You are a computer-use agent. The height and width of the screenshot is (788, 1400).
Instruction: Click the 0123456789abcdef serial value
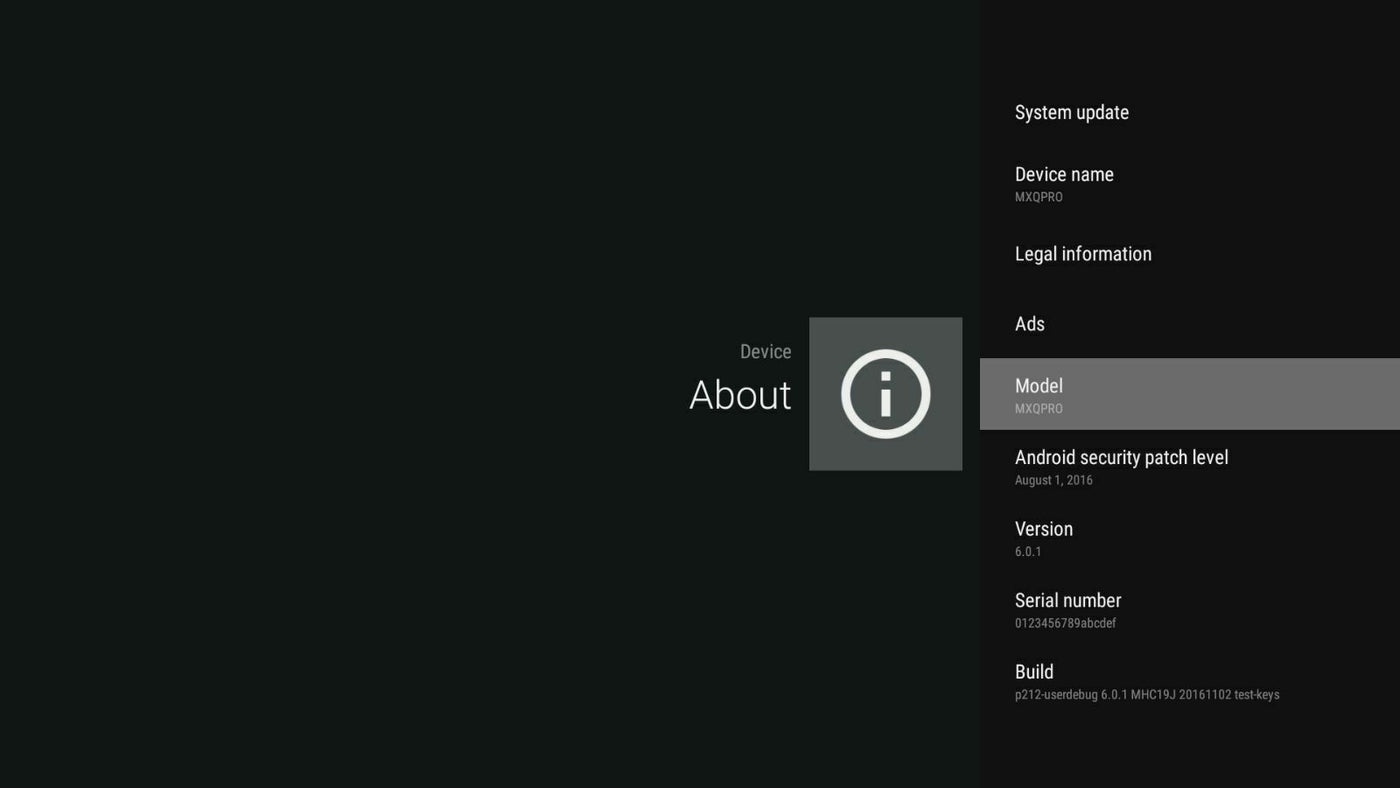(x=1064, y=624)
